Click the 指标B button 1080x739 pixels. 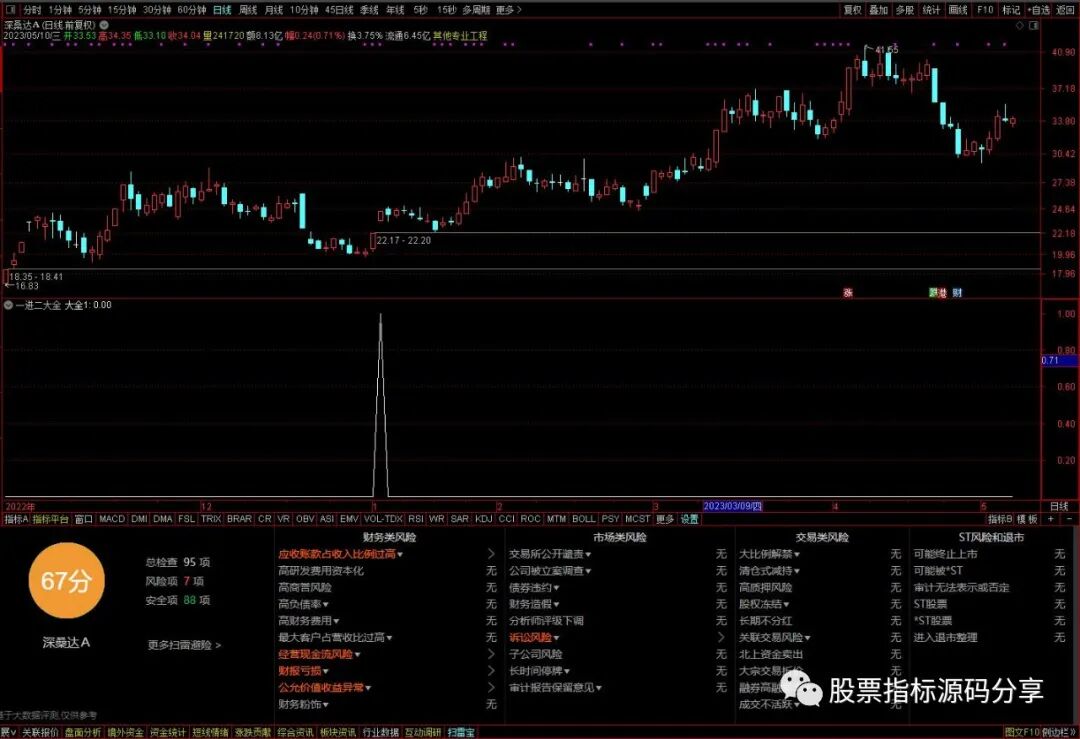point(1000,519)
